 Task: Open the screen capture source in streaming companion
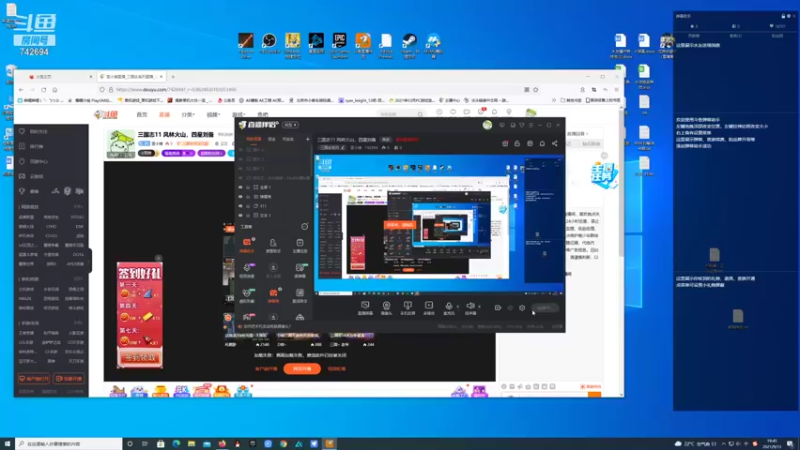[x=365, y=307]
